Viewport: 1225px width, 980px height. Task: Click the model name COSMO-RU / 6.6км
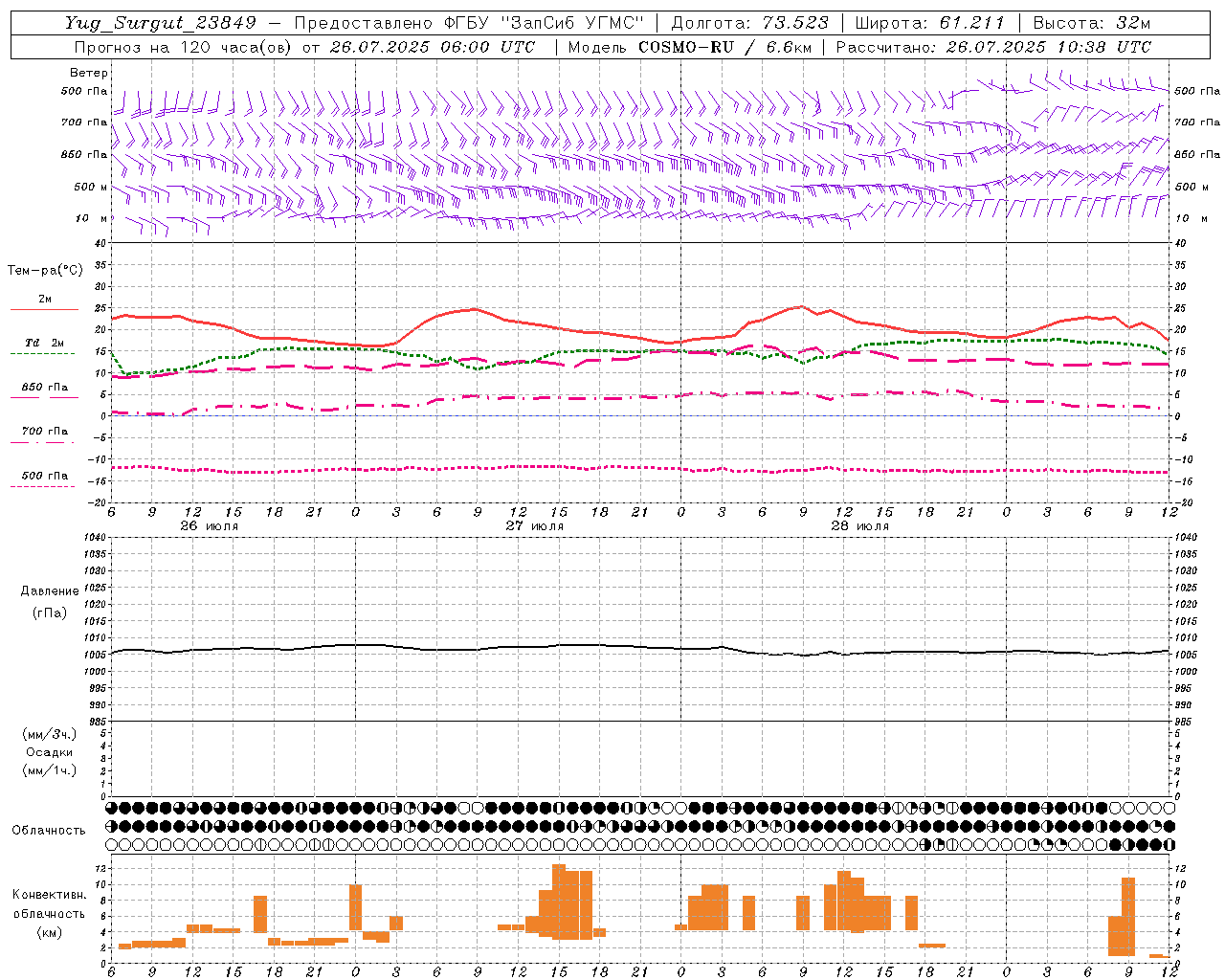[x=724, y=47]
